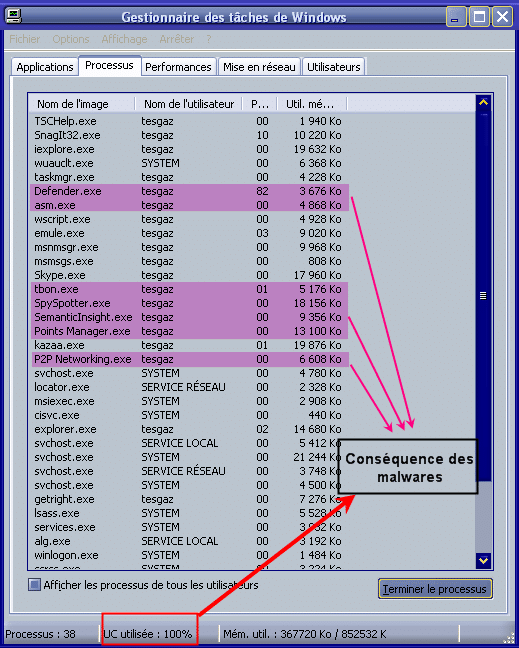Open the Arrêter menu
The height and width of the screenshot is (648, 519).
tap(177, 39)
